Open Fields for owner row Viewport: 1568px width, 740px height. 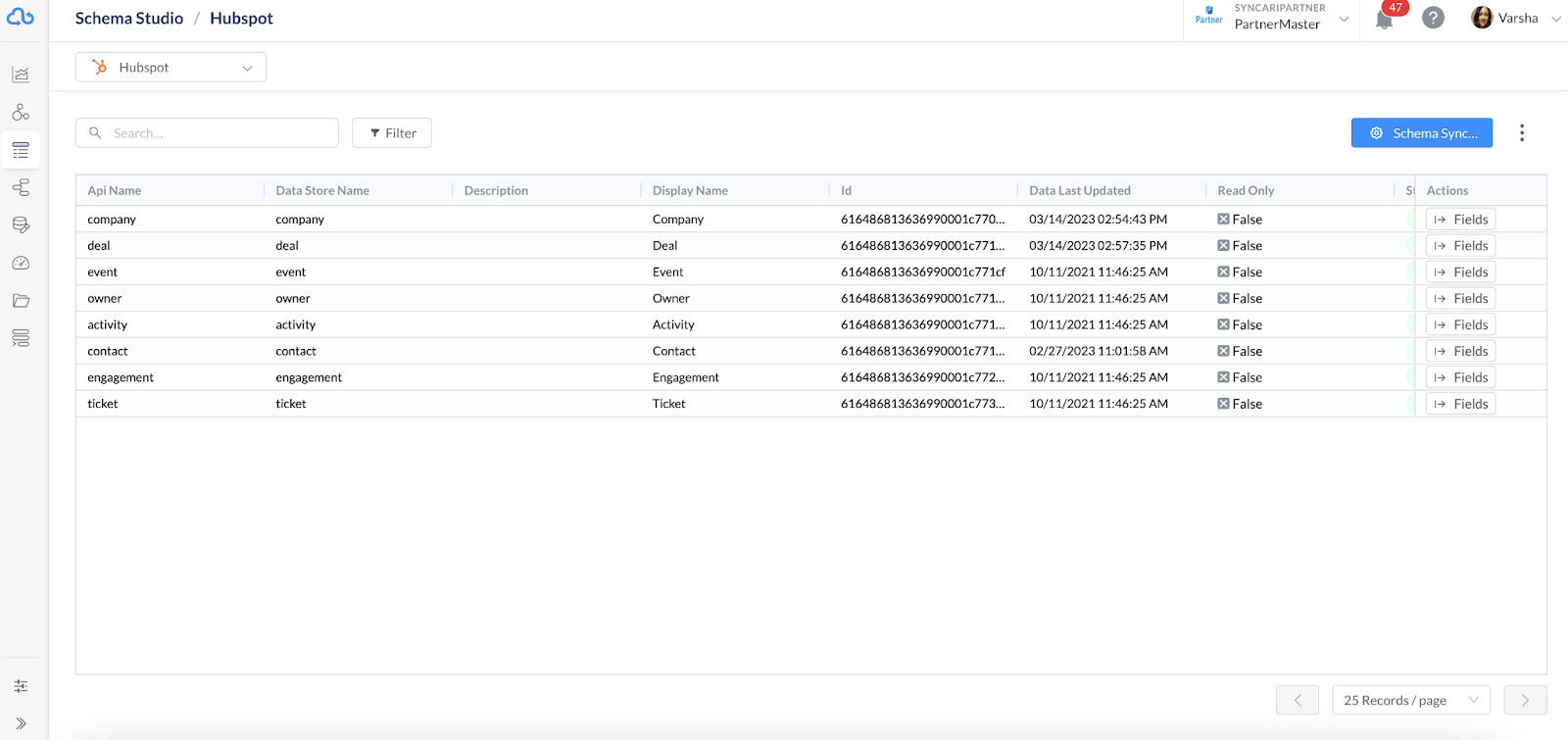(1460, 299)
